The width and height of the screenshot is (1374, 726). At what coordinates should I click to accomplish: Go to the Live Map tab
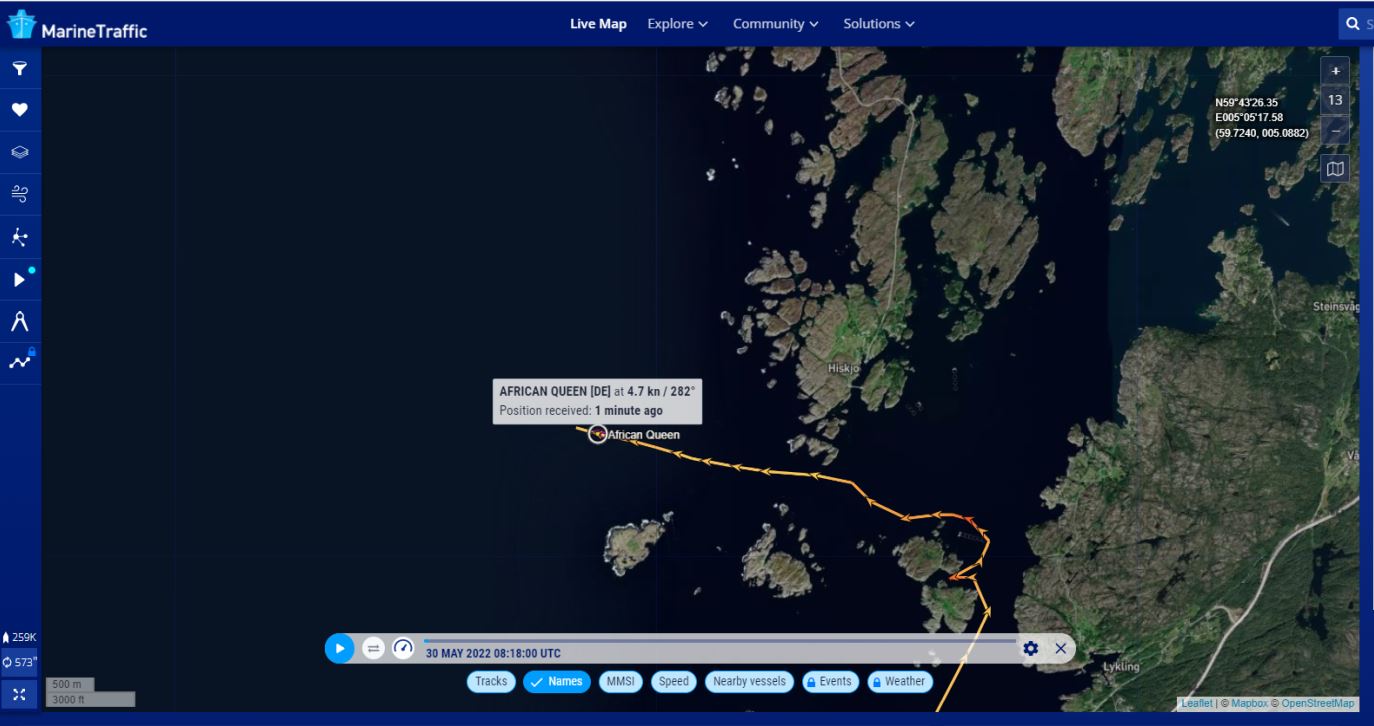(598, 24)
